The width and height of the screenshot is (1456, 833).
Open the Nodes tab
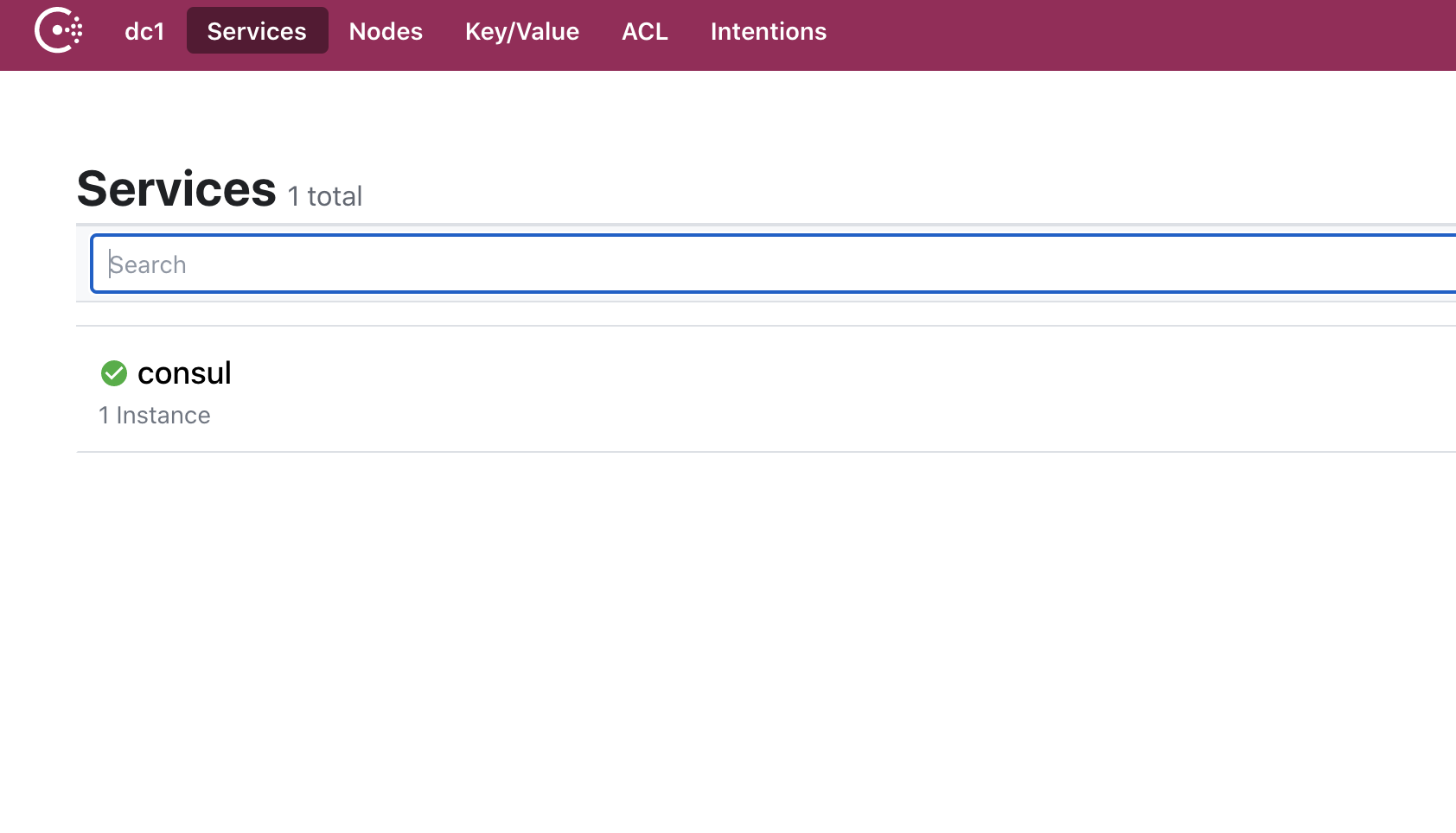386,31
